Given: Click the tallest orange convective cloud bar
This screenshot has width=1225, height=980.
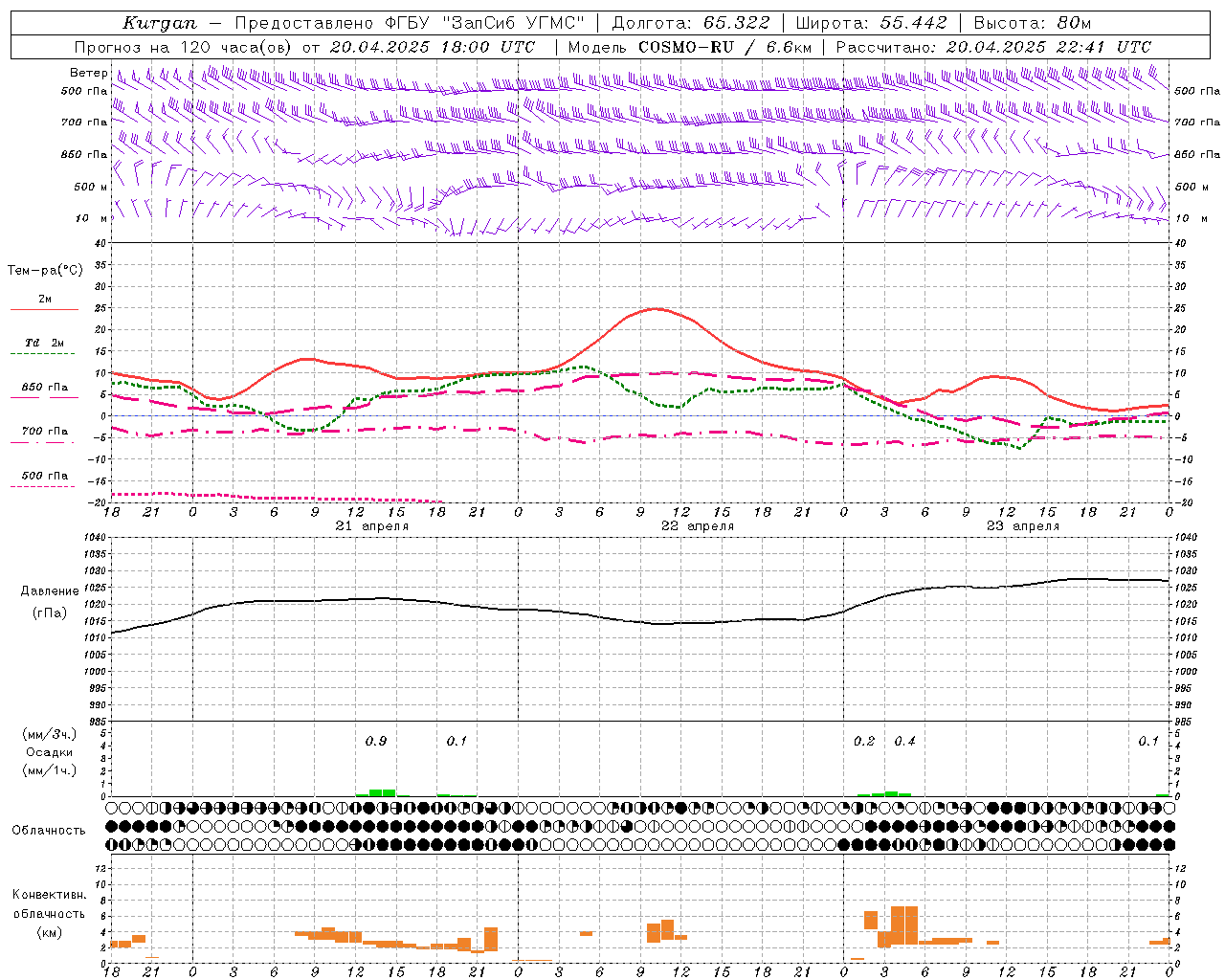Looking at the screenshot, I should [x=904, y=924].
